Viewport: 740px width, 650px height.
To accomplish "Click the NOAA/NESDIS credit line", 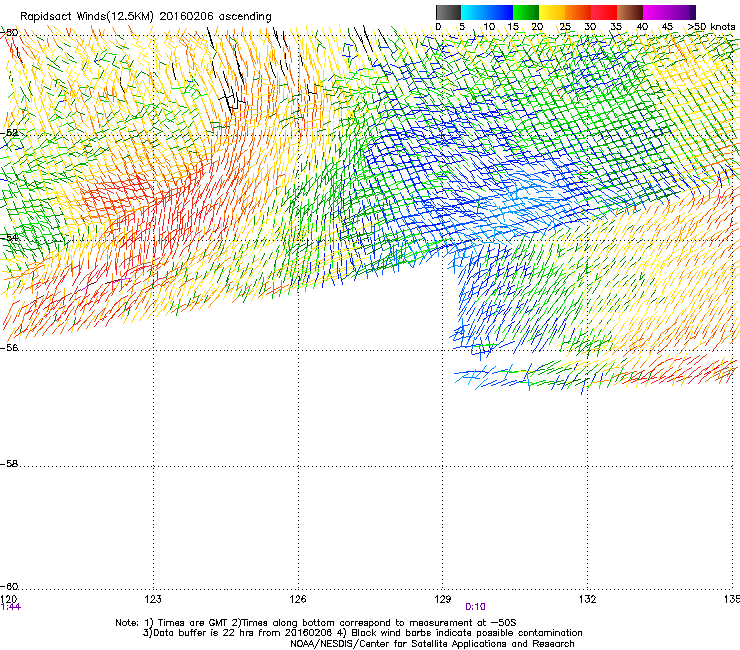I will point(432,644).
